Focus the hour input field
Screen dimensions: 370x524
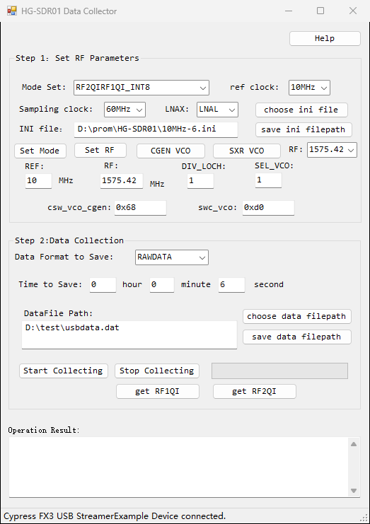point(103,285)
